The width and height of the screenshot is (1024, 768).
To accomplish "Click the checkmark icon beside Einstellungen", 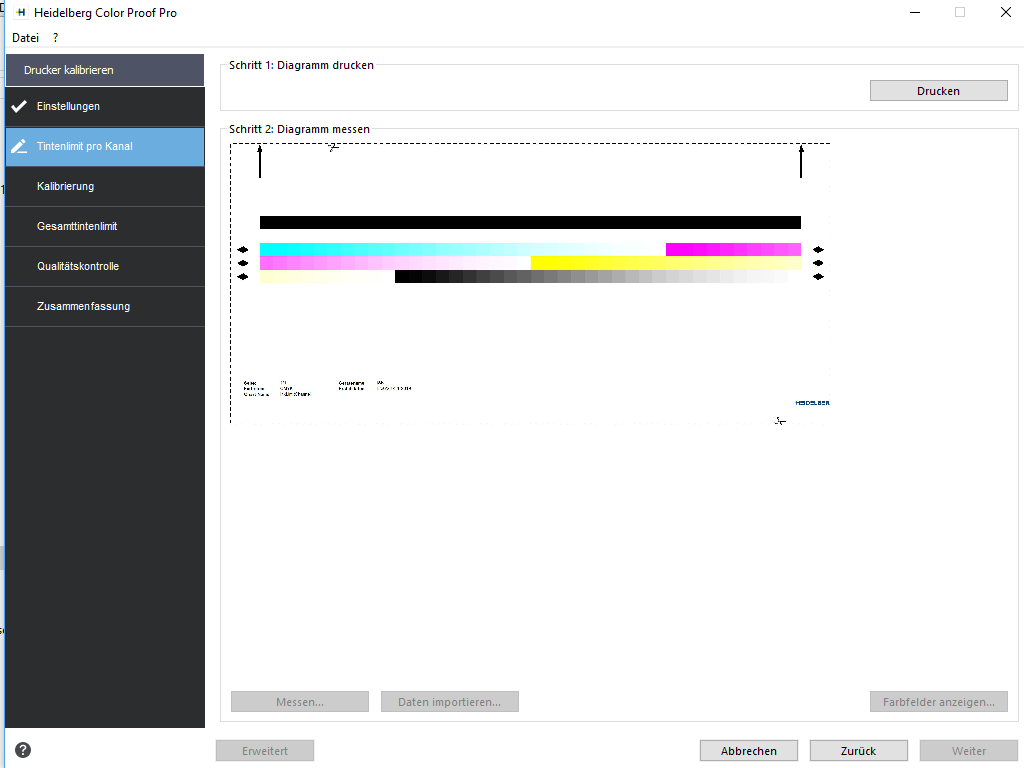I will 19,106.
